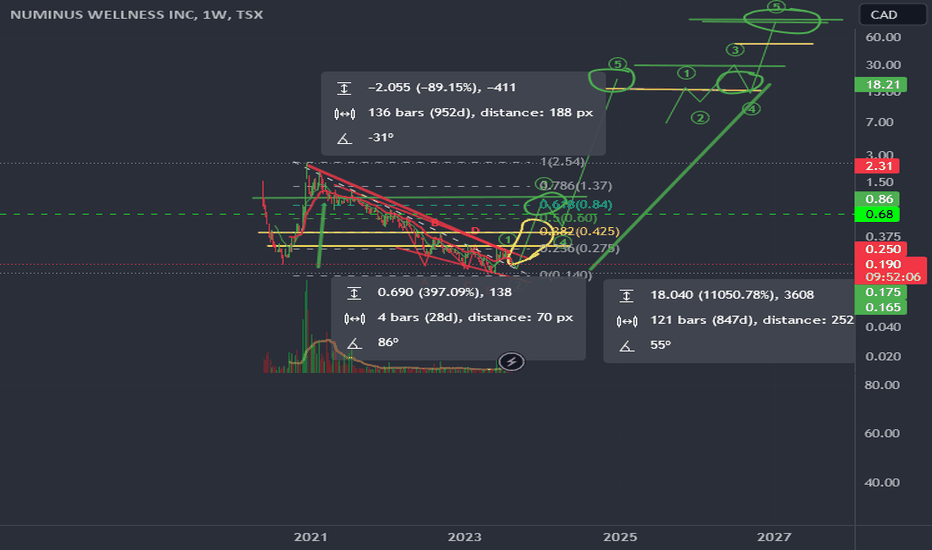Open the CAD currency selector
This screenshot has width=932, height=550.
click(x=893, y=14)
